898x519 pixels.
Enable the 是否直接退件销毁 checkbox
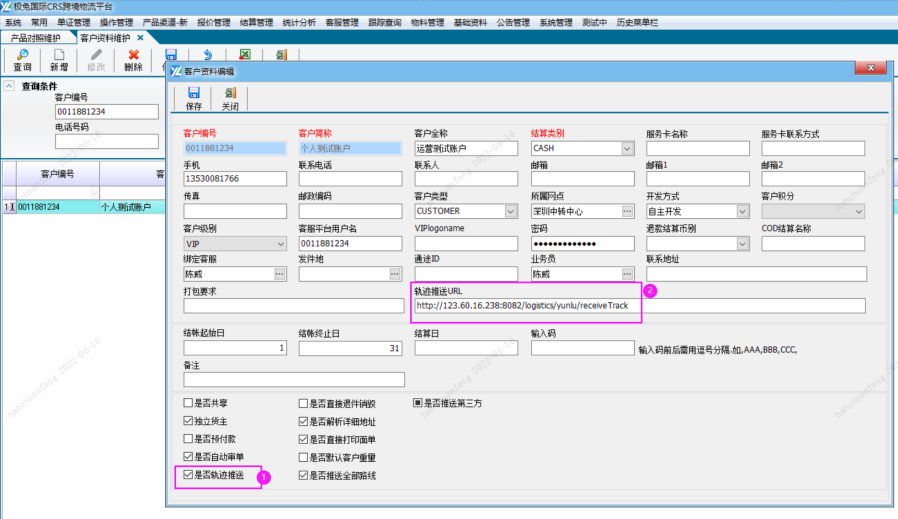pyautogui.click(x=303, y=404)
